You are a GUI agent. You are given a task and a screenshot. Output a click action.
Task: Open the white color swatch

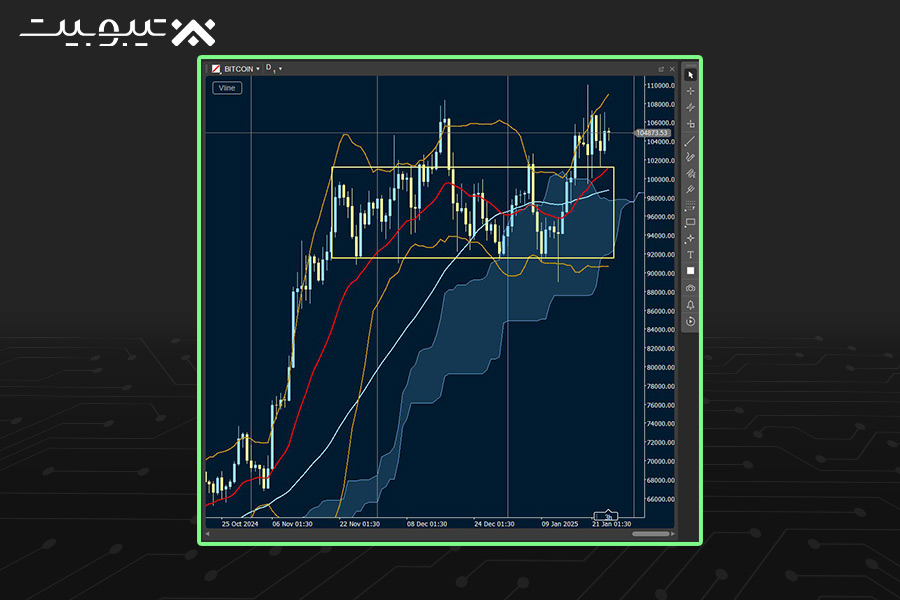tap(690, 271)
